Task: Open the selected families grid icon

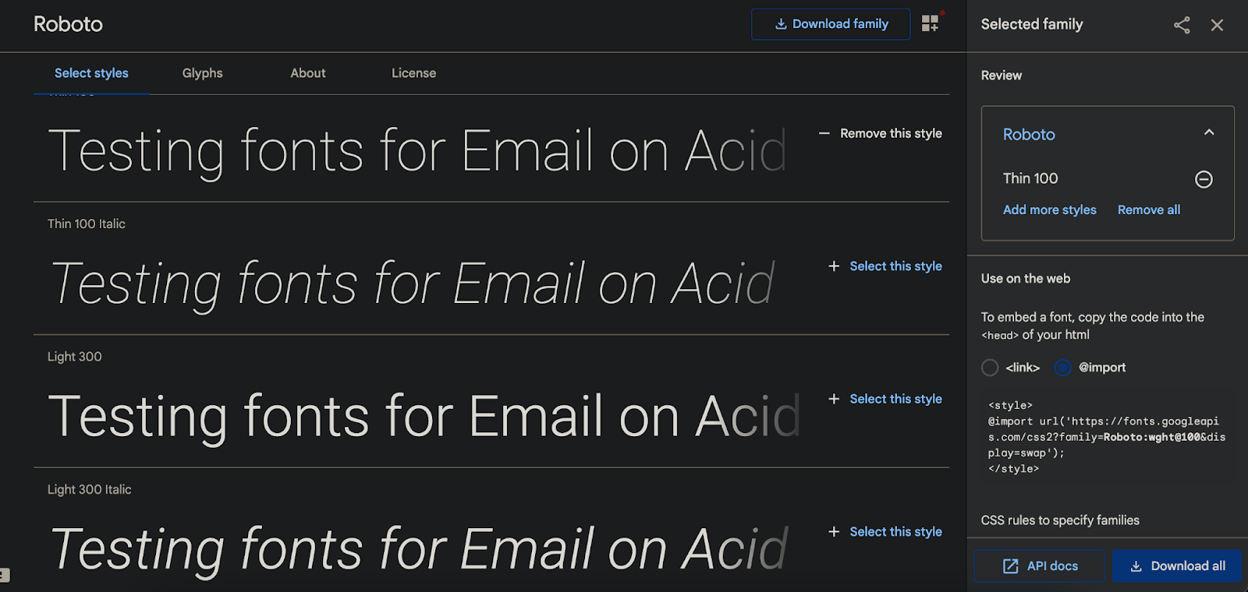Action: pos(930,24)
